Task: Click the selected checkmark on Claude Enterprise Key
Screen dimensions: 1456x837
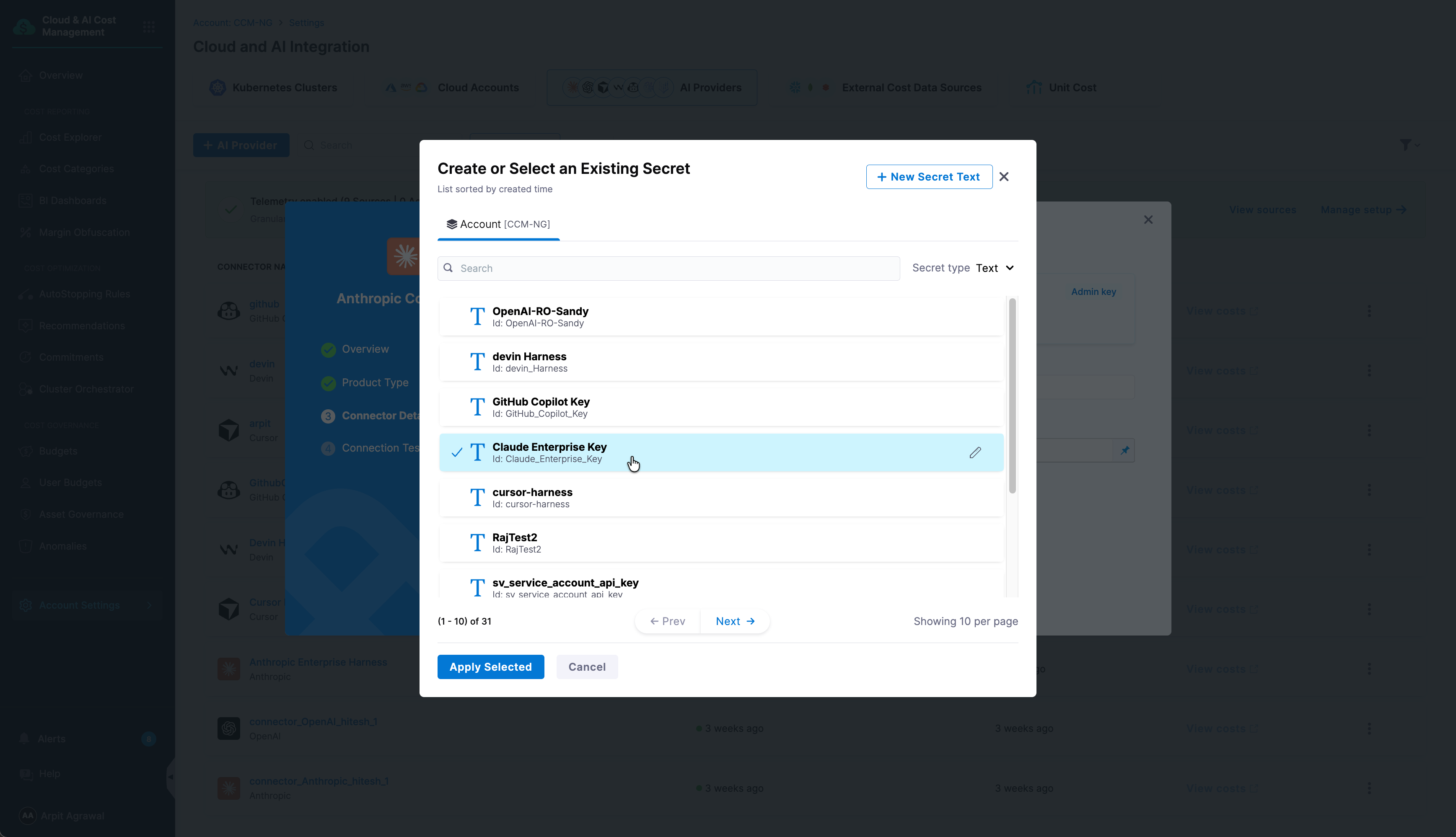Action: click(456, 453)
